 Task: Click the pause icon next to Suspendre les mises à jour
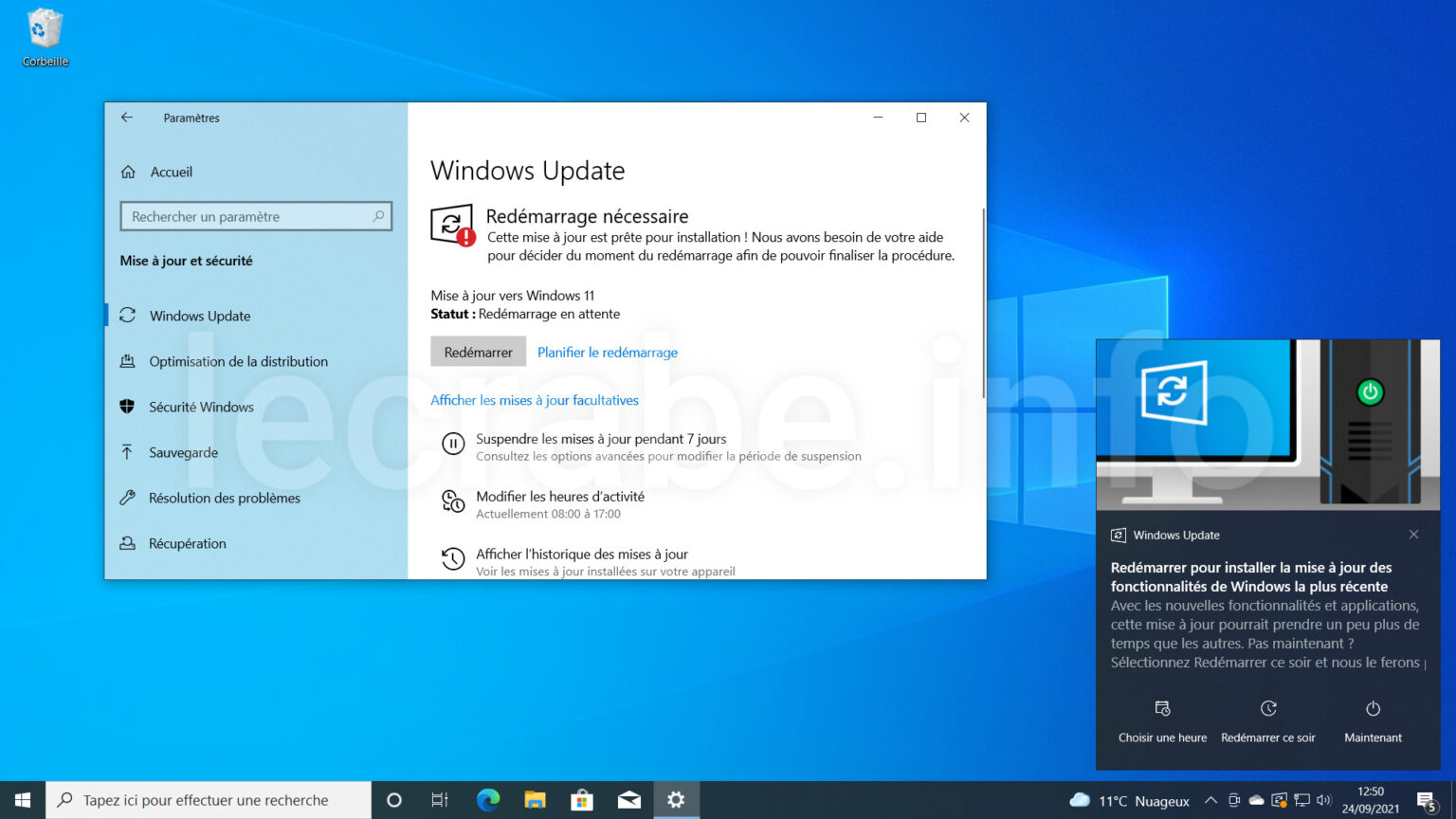pyautogui.click(x=452, y=444)
